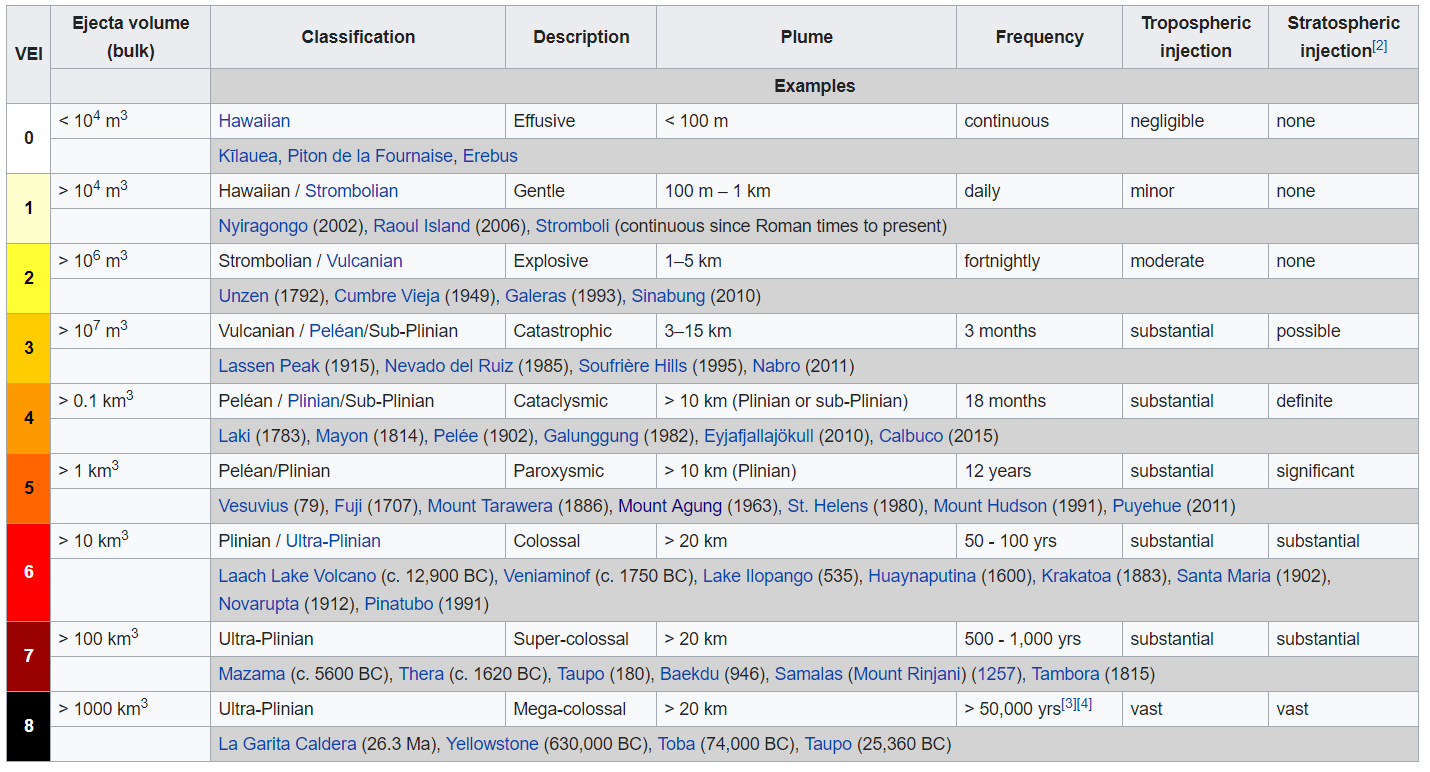Click the Krakatoa link
The image size is (1430, 772).
coord(1075,576)
